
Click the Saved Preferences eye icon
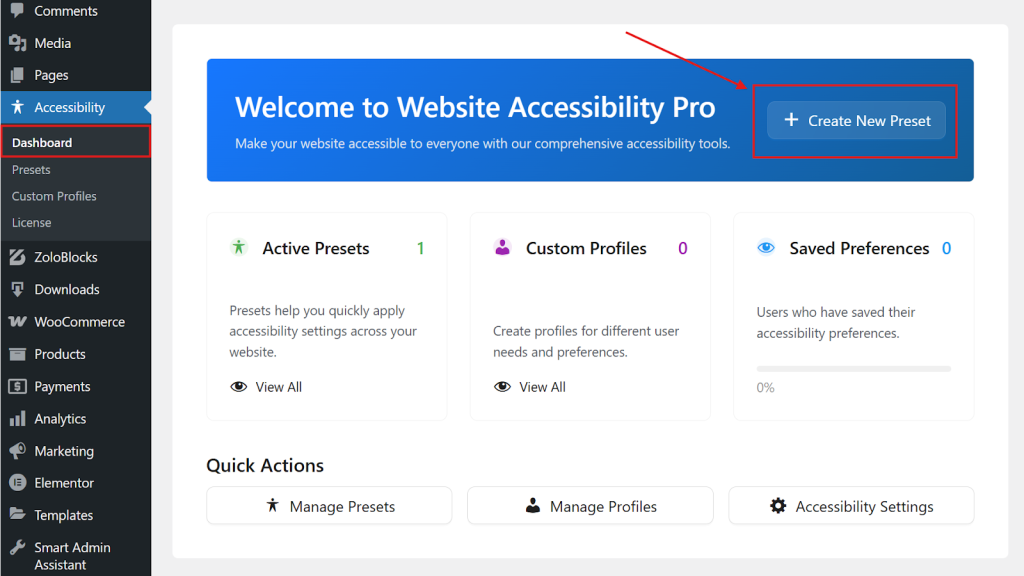(x=766, y=248)
